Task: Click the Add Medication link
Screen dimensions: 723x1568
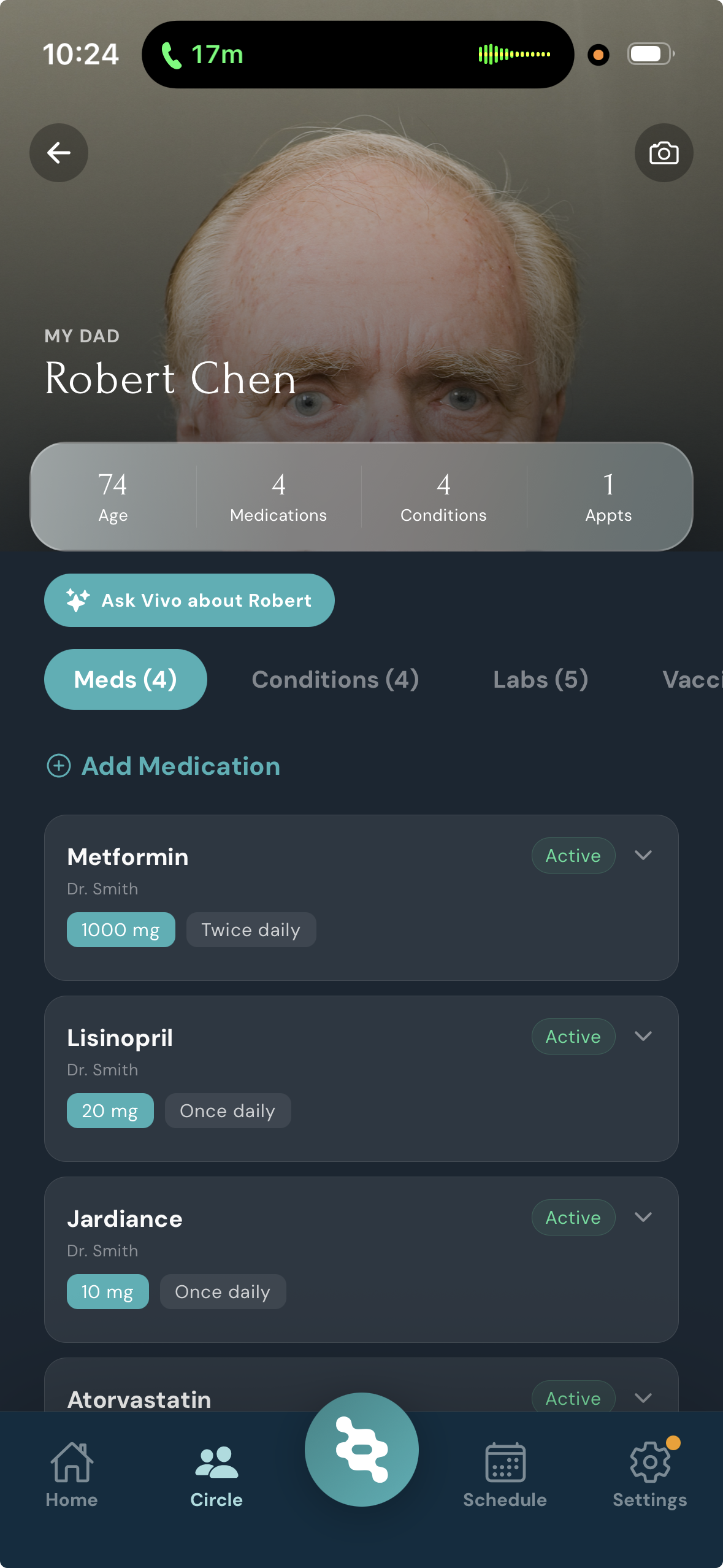Action: (x=180, y=767)
